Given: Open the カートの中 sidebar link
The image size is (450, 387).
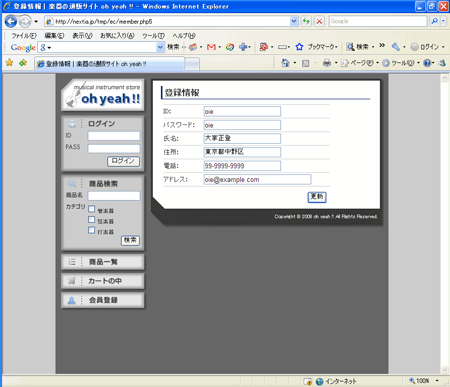Looking at the screenshot, I should pyautogui.click(x=103, y=281).
